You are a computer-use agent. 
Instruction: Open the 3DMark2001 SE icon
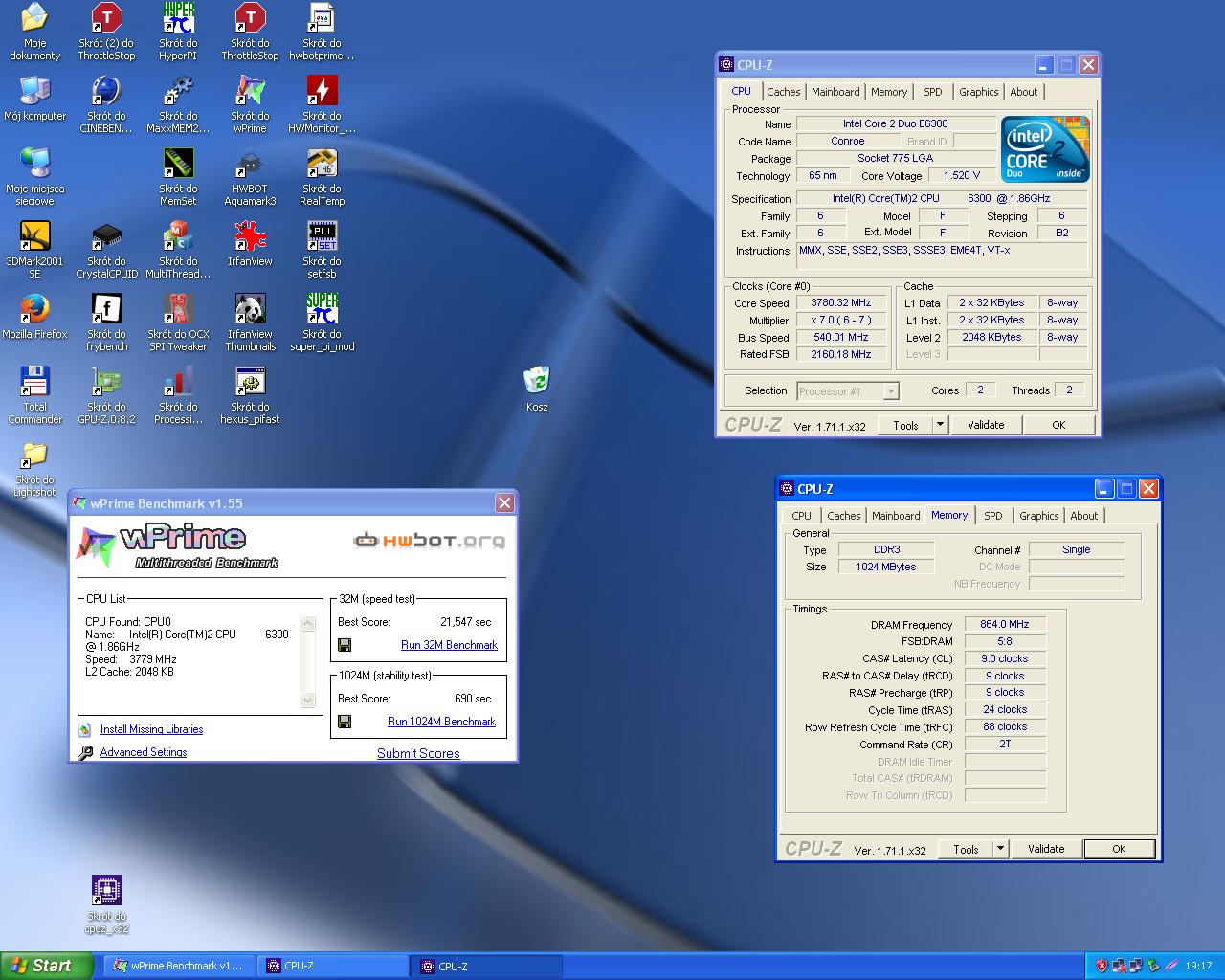pyautogui.click(x=34, y=235)
